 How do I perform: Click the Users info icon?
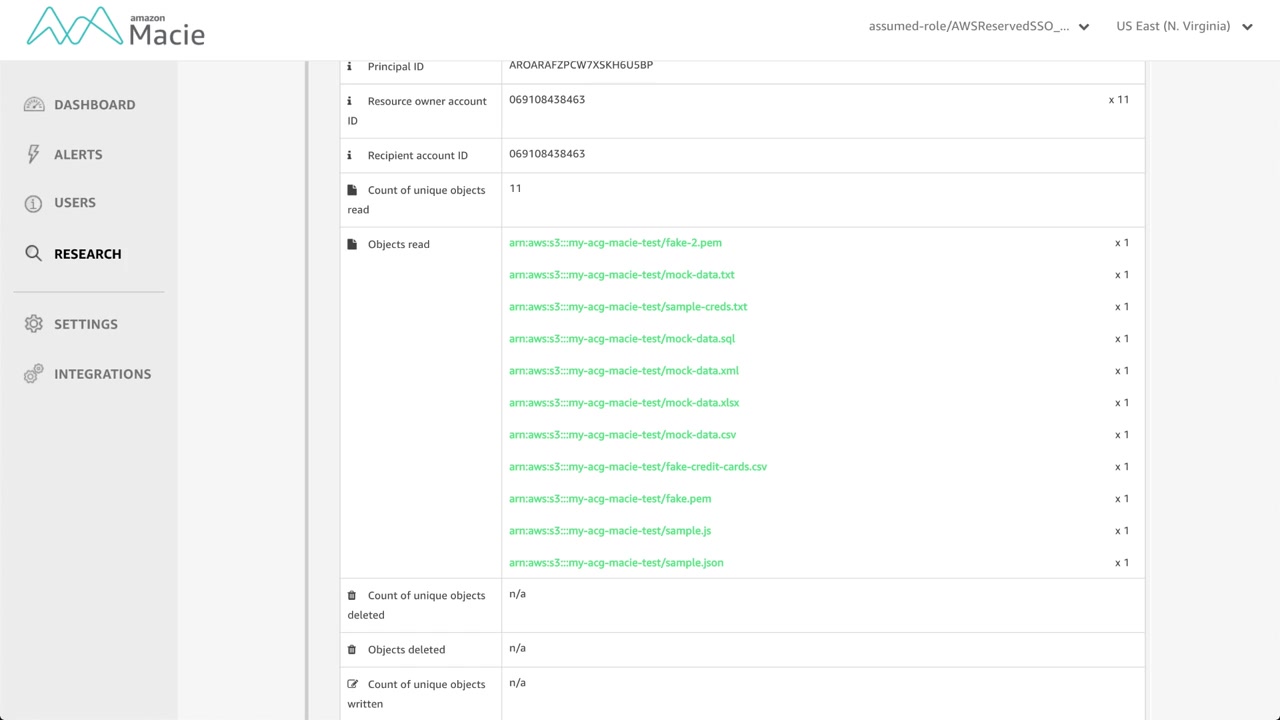[x=34, y=203]
